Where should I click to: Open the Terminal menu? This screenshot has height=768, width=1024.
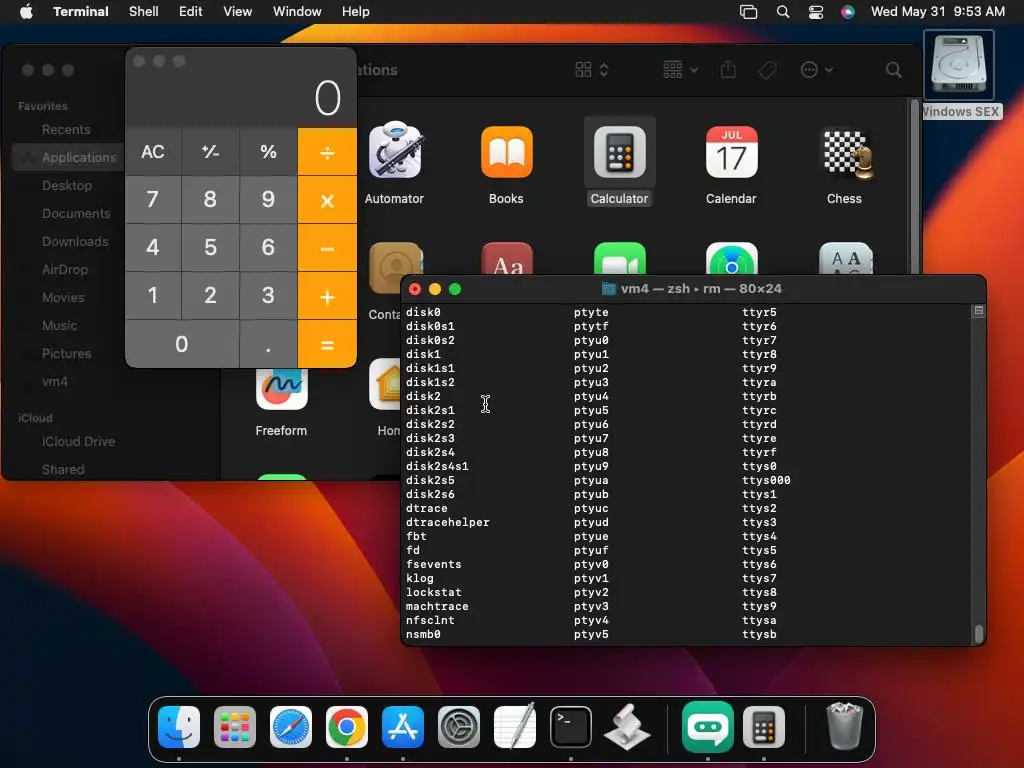click(81, 12)
